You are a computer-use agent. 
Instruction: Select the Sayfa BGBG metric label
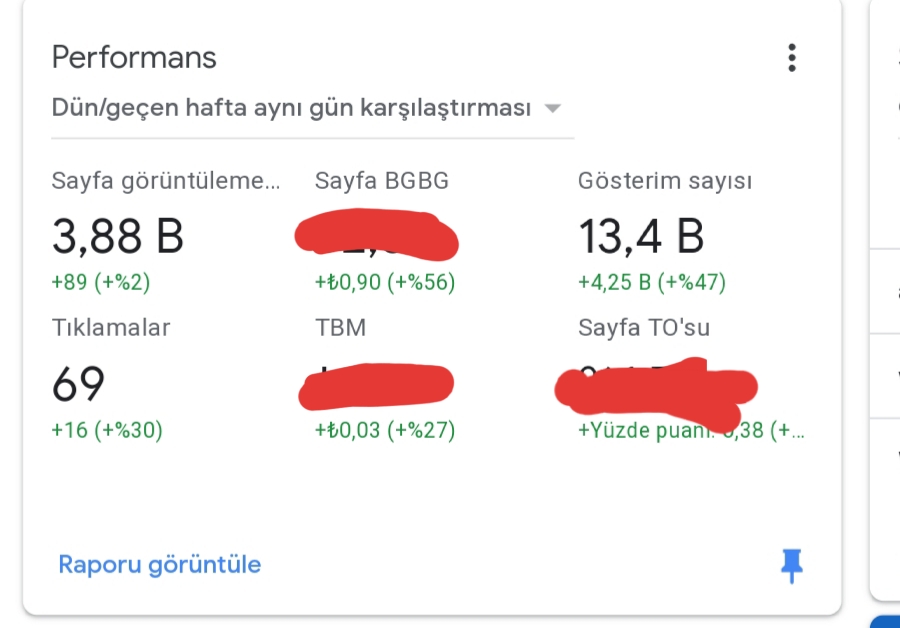382,181
